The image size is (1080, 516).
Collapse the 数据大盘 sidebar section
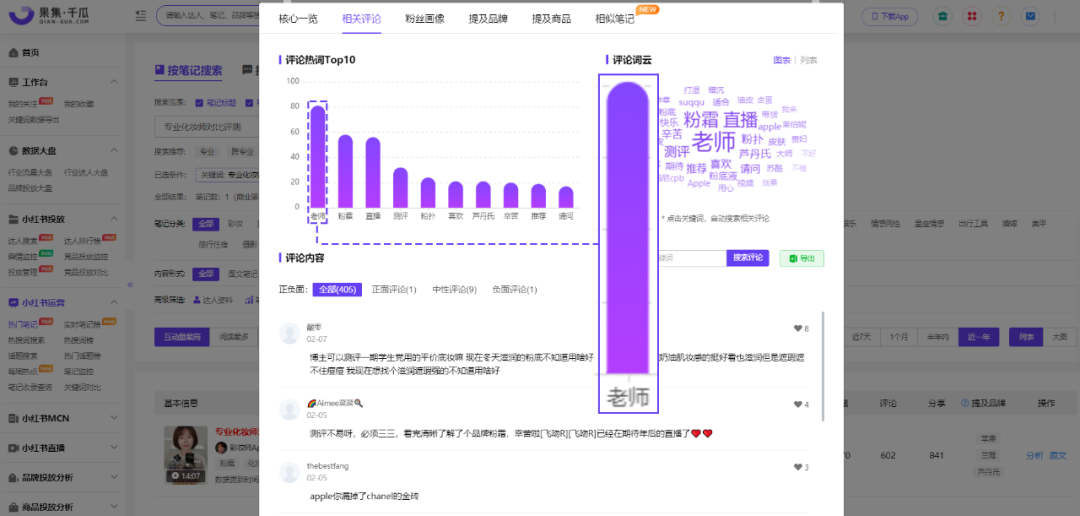114,150
